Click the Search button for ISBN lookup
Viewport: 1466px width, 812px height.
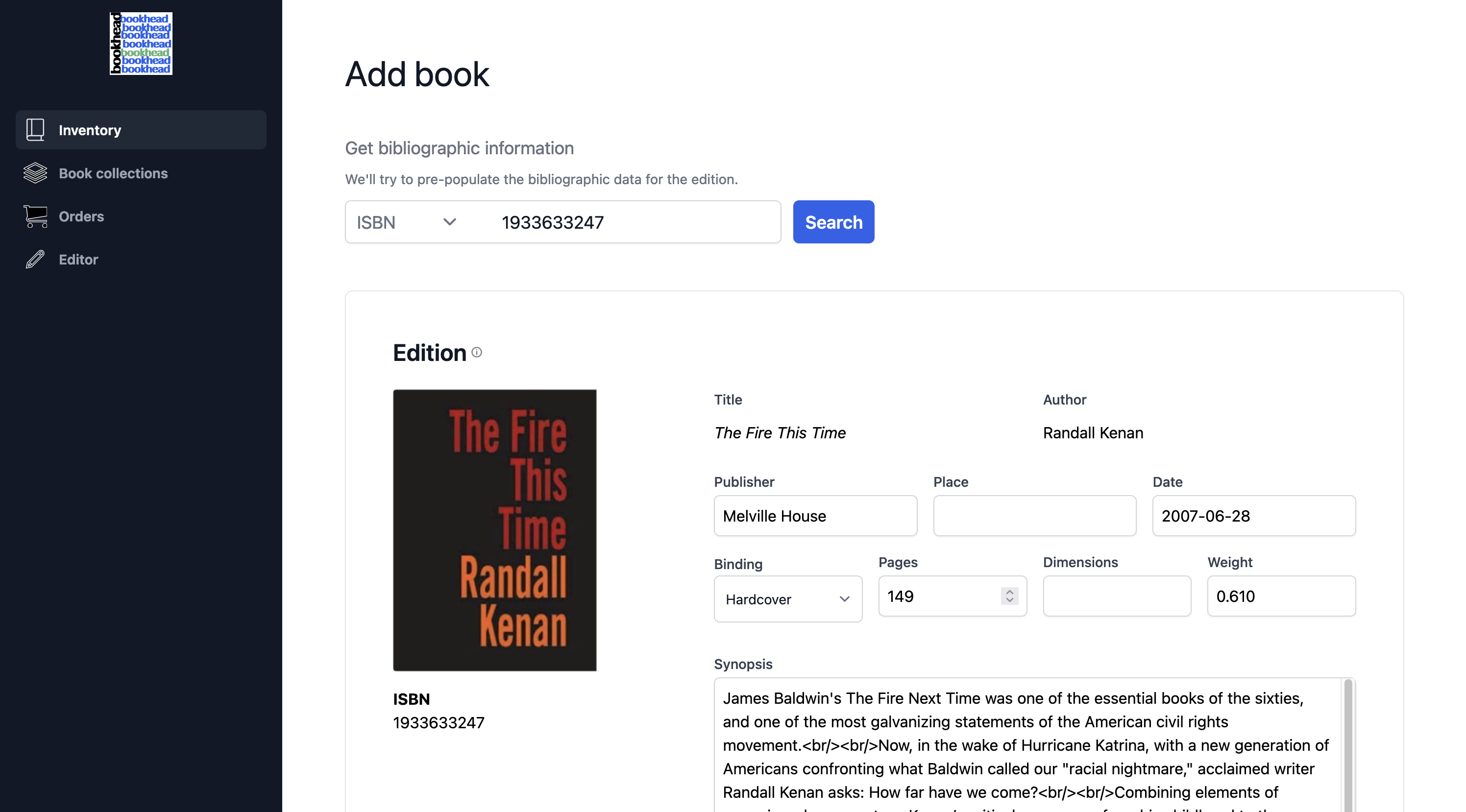(833, 222)
